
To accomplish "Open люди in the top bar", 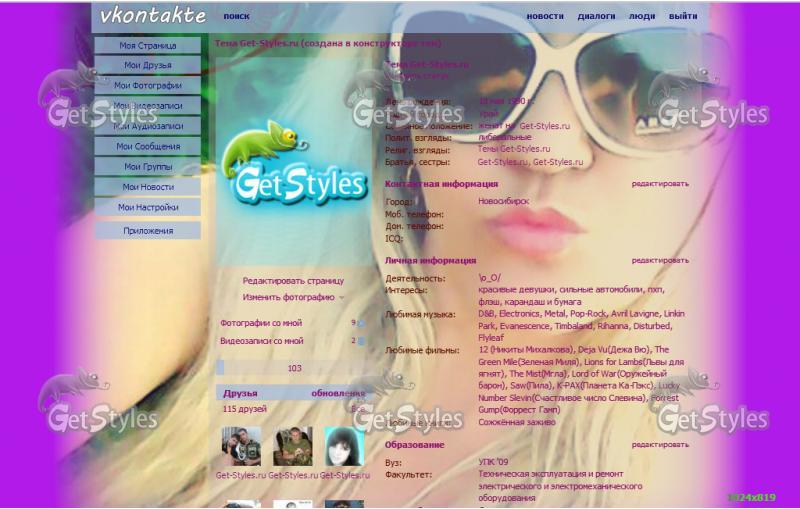I will click(x=642, y=16).
